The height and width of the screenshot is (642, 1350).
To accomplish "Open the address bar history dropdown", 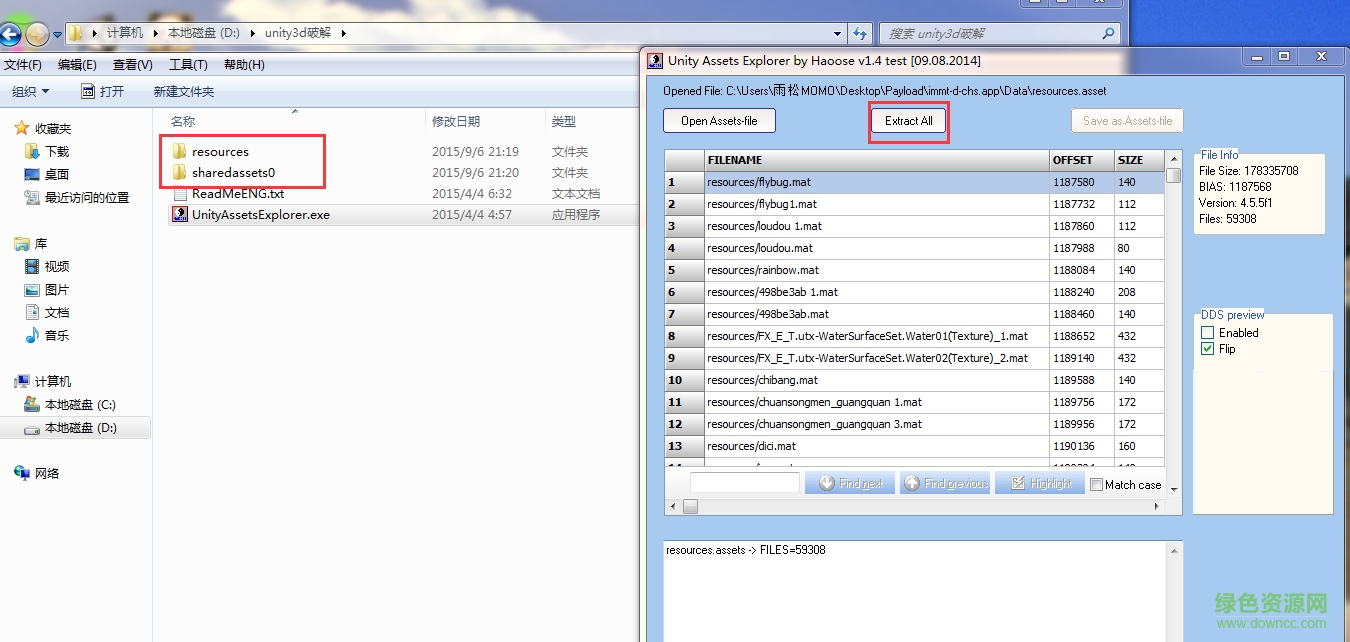I will (x=838, y=33).
